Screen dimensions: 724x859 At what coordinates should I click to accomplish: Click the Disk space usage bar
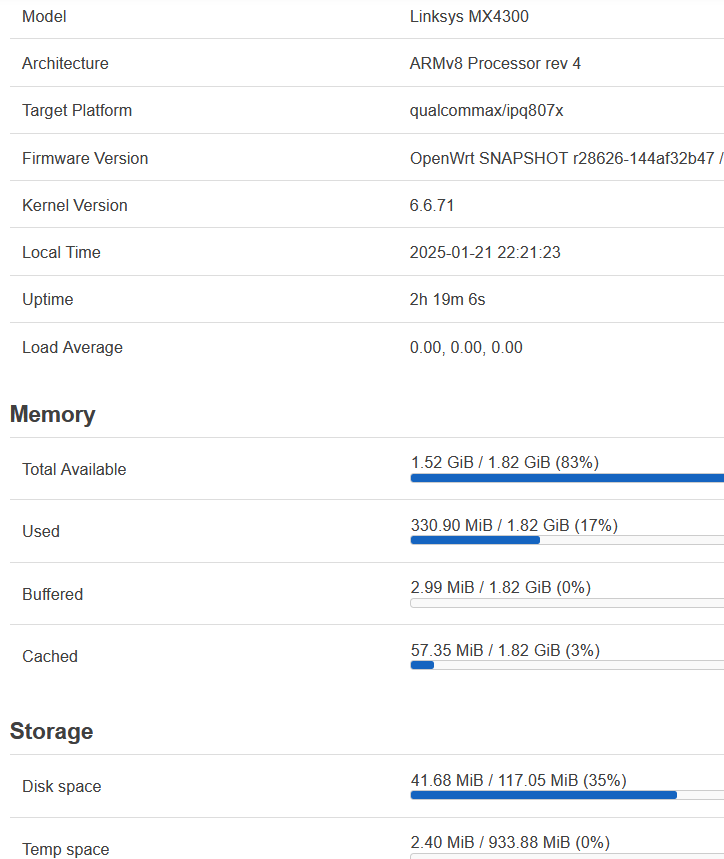567,795
